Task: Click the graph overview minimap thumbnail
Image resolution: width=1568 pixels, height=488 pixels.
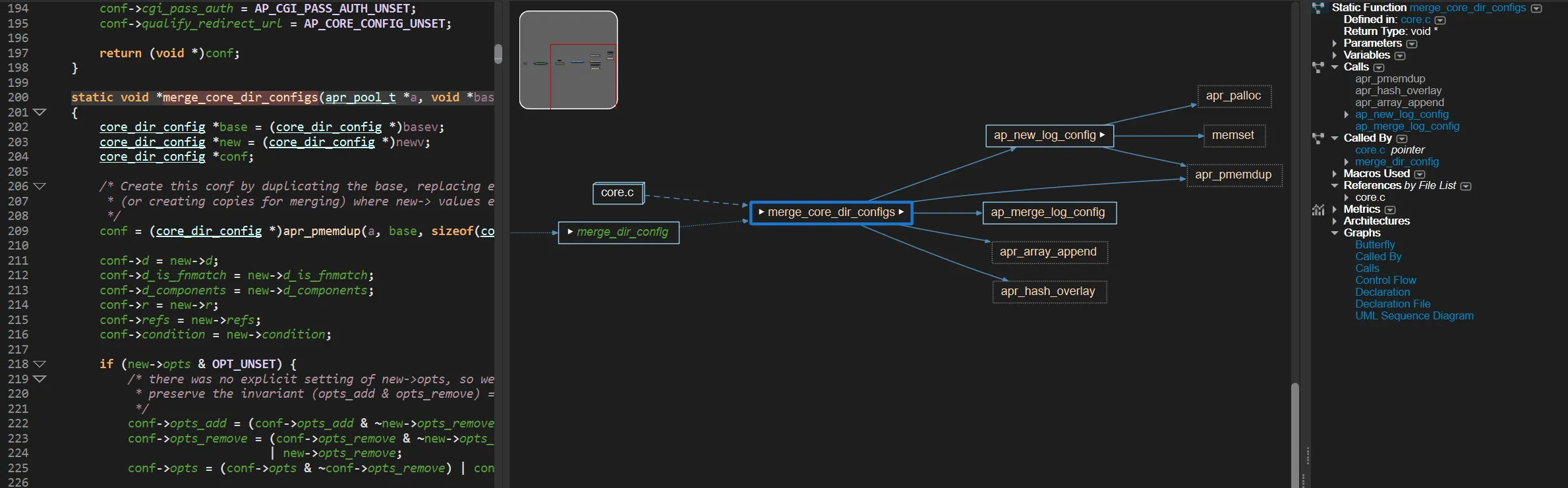Action: [568, 60]
